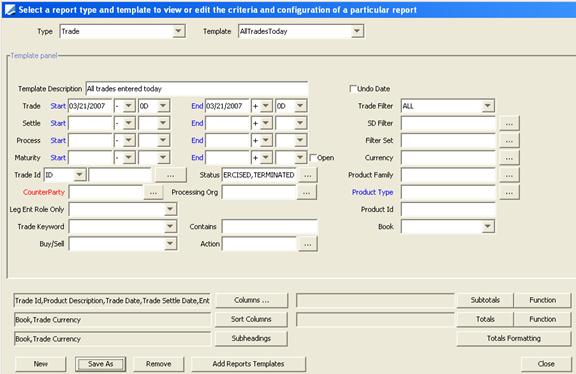Click the Function button beside Subtotals
The width and height of the screenshot is (576, 374).
point(543,300)
